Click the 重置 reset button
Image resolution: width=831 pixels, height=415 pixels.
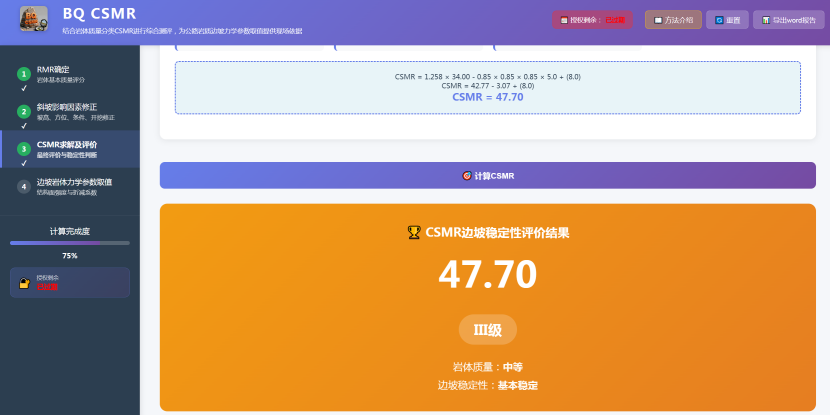pos(727,20)
